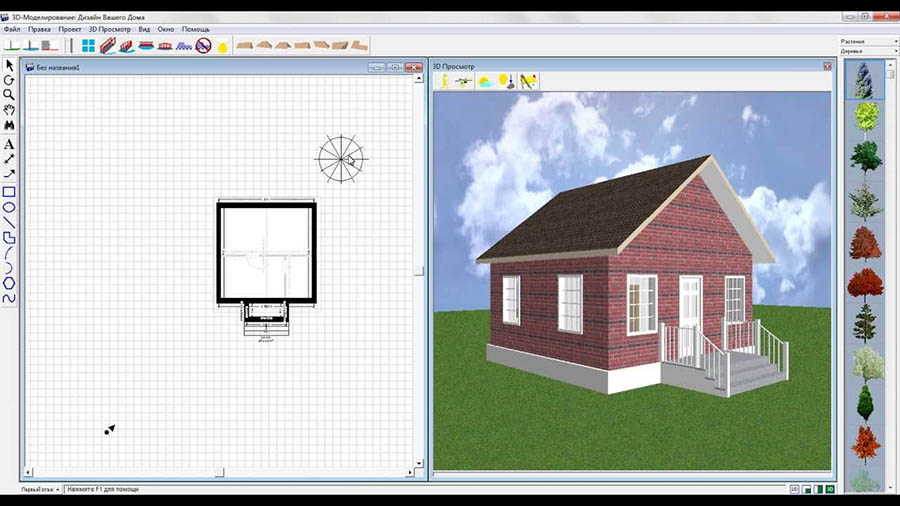The image size is (900, 506).
Task: Select the arrow pointer tool
Action: point(9,65)
